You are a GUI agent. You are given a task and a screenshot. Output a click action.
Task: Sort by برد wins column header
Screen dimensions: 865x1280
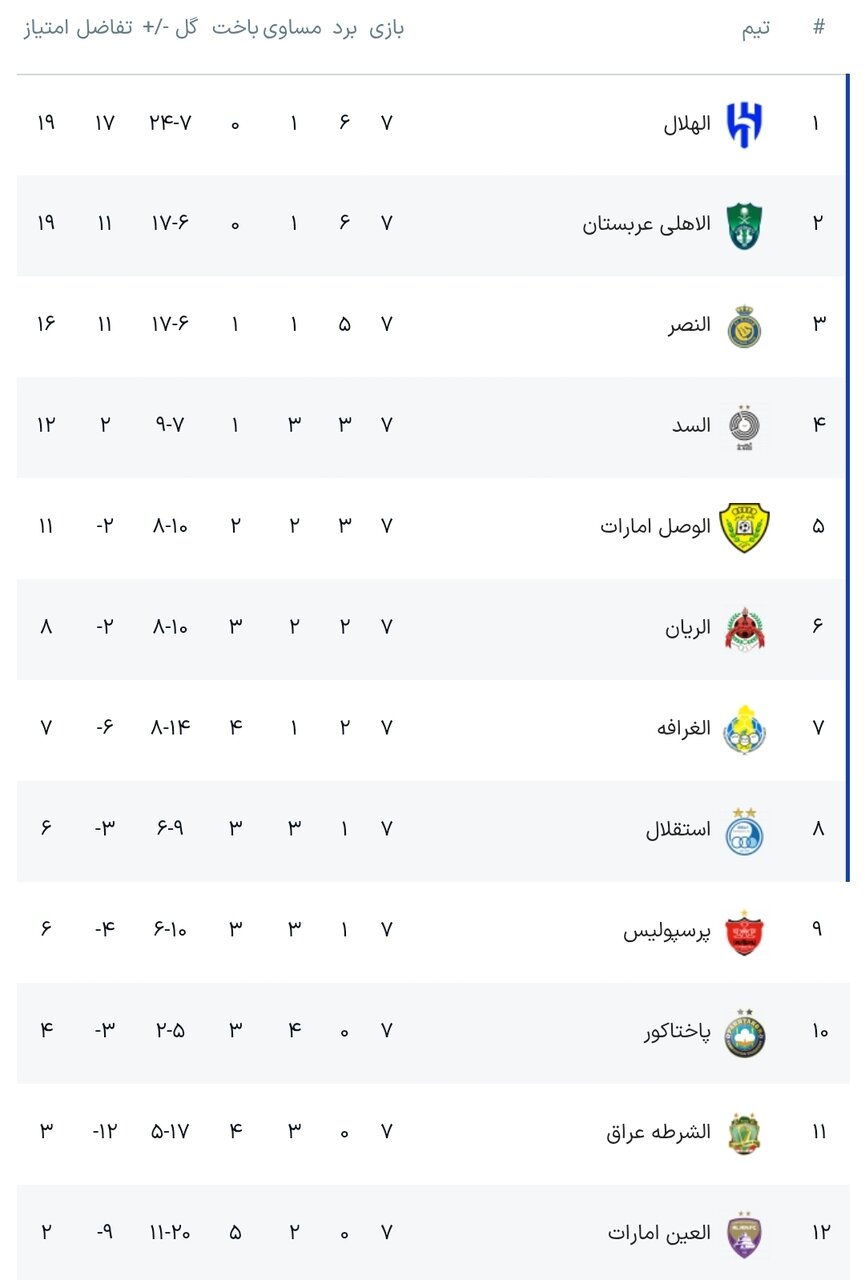(345, 28)
